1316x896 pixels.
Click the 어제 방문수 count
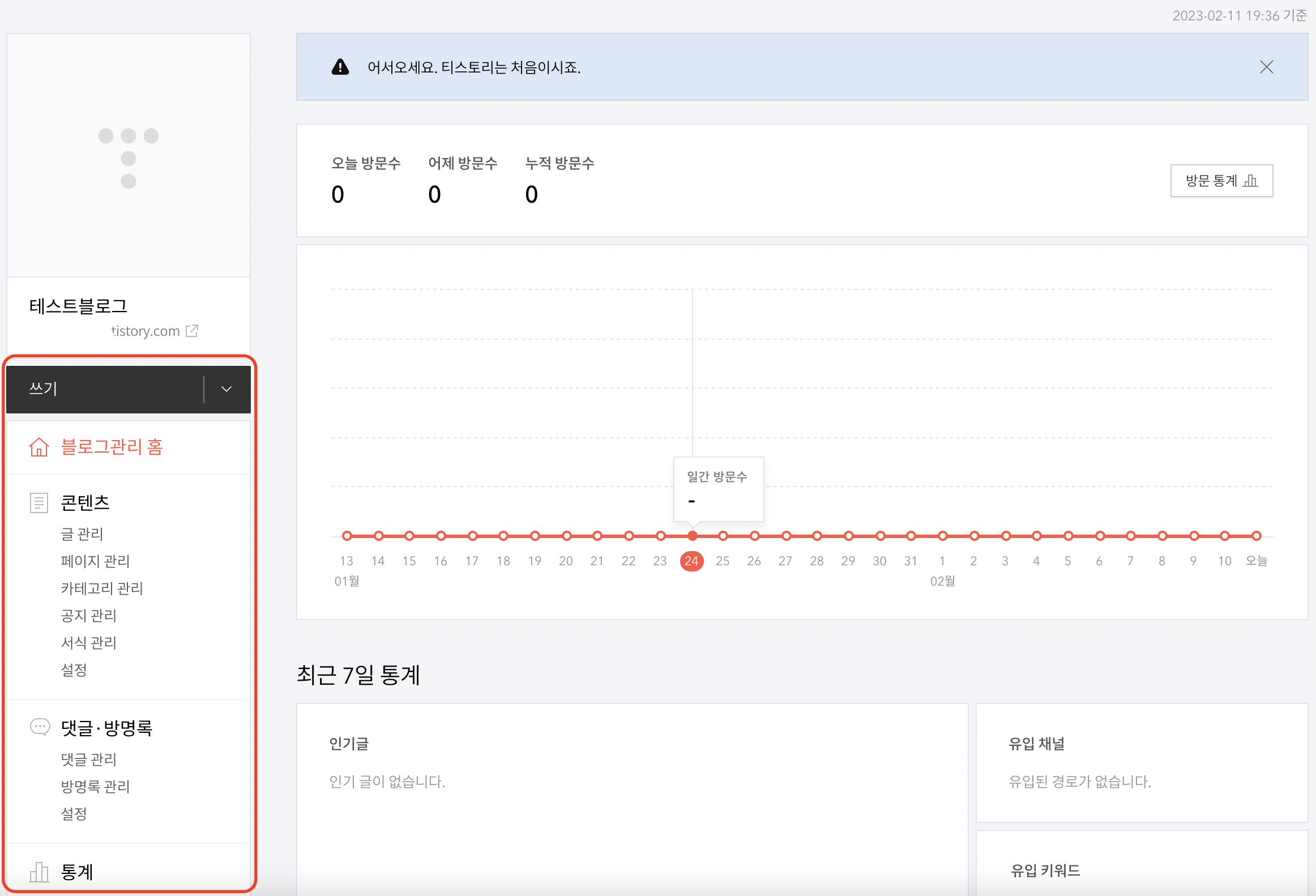click(434, 194)
